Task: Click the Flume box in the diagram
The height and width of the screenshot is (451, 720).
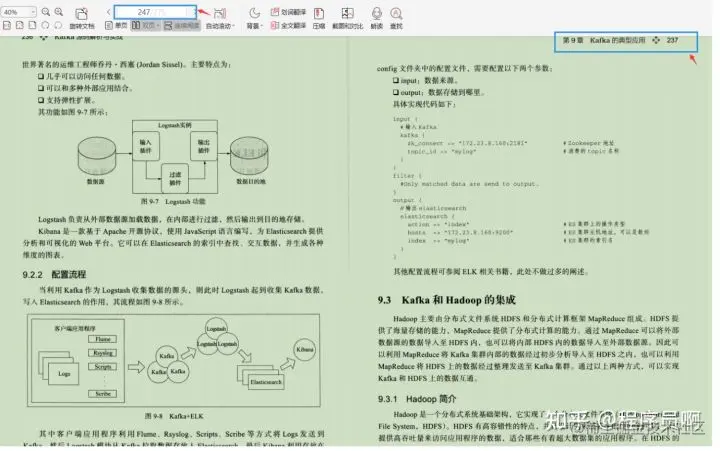Action: coord(102,339)
